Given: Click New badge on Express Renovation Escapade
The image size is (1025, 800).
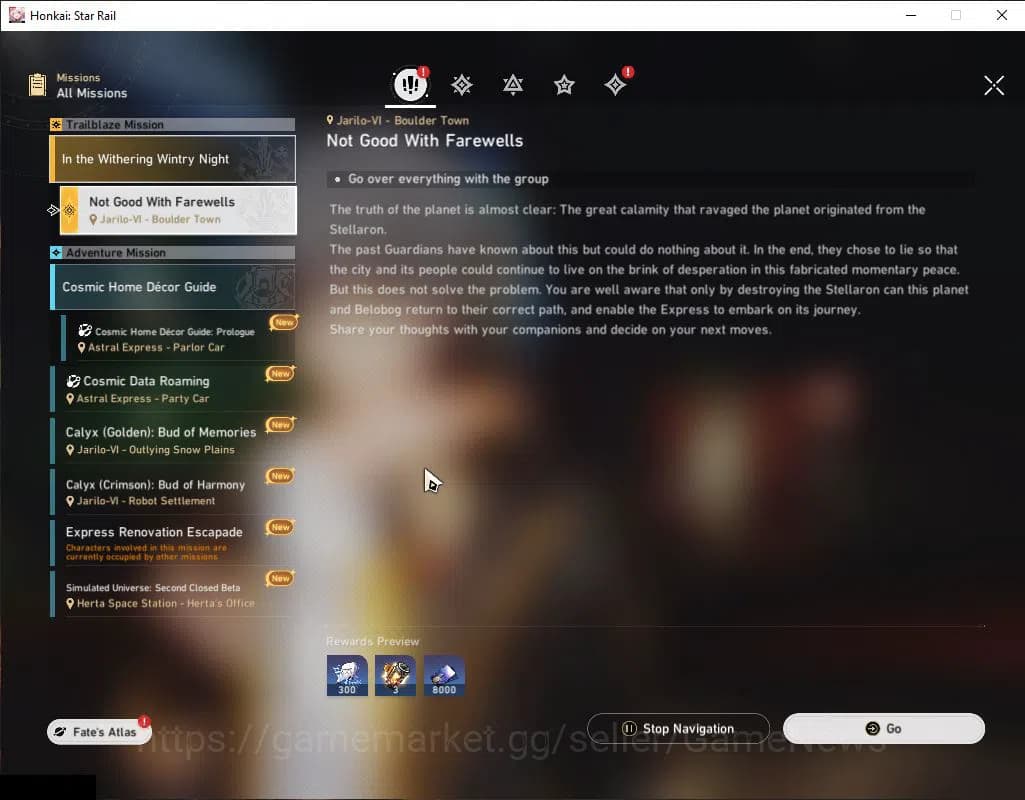Looking at the screenshot, I should 280,527.
